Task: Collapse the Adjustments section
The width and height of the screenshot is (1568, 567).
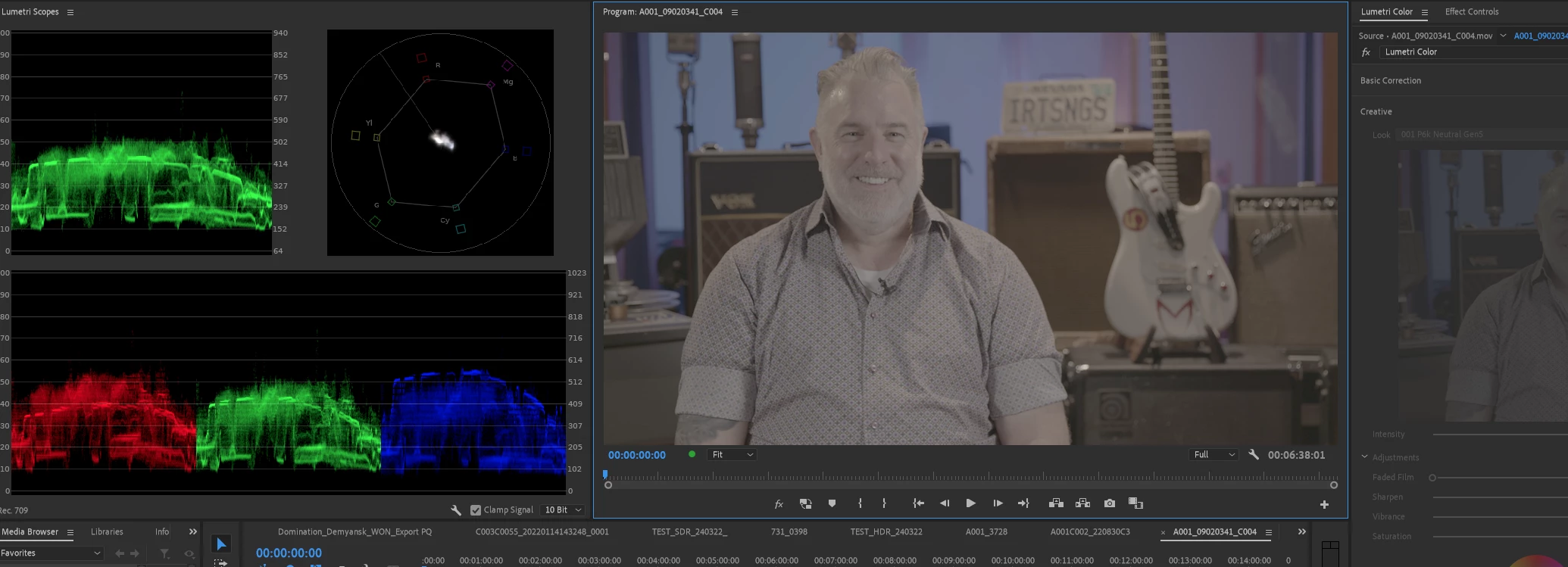Action: pos(1364,457)
